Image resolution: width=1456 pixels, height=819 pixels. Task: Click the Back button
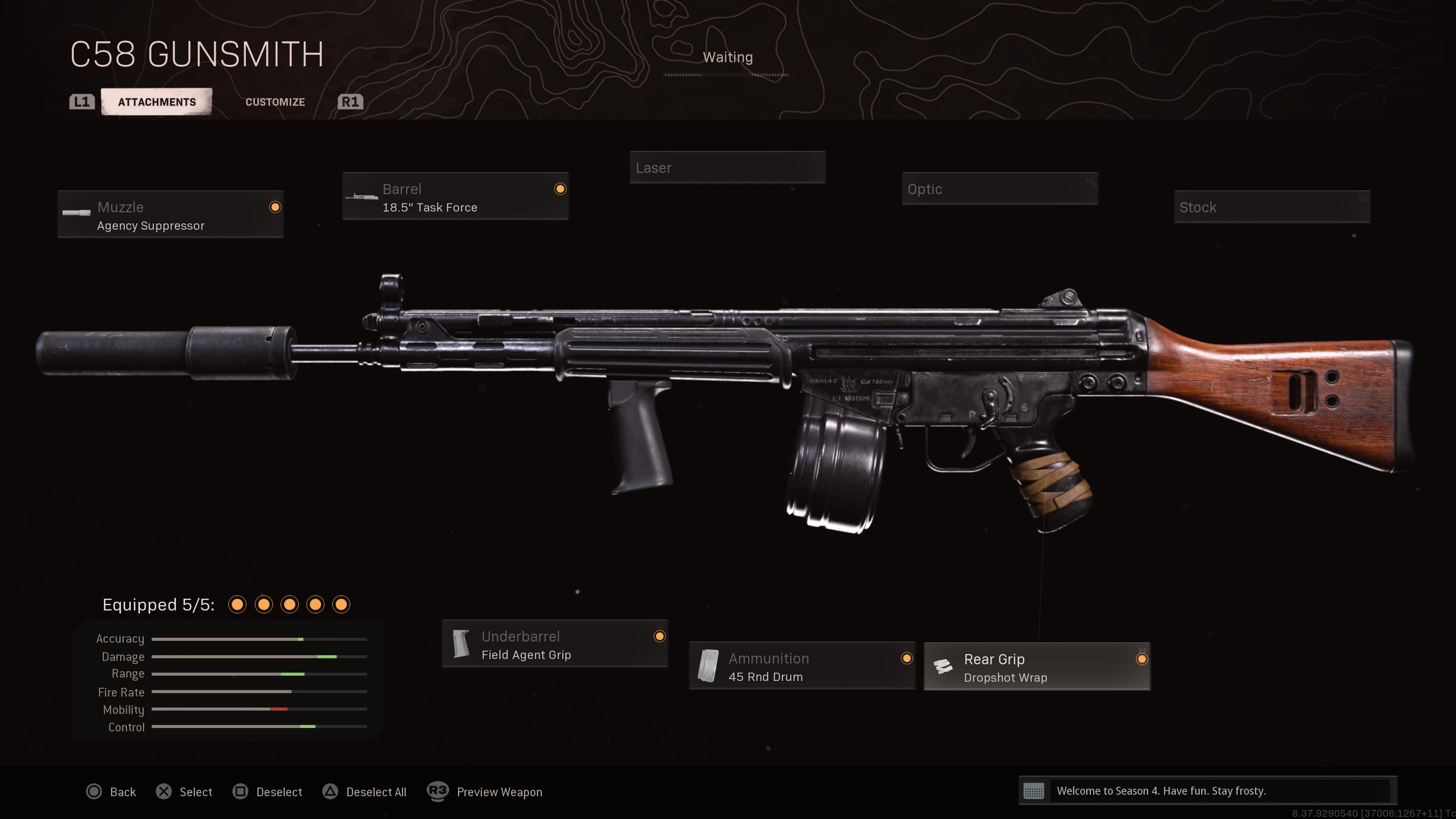(x=111, y=791)
